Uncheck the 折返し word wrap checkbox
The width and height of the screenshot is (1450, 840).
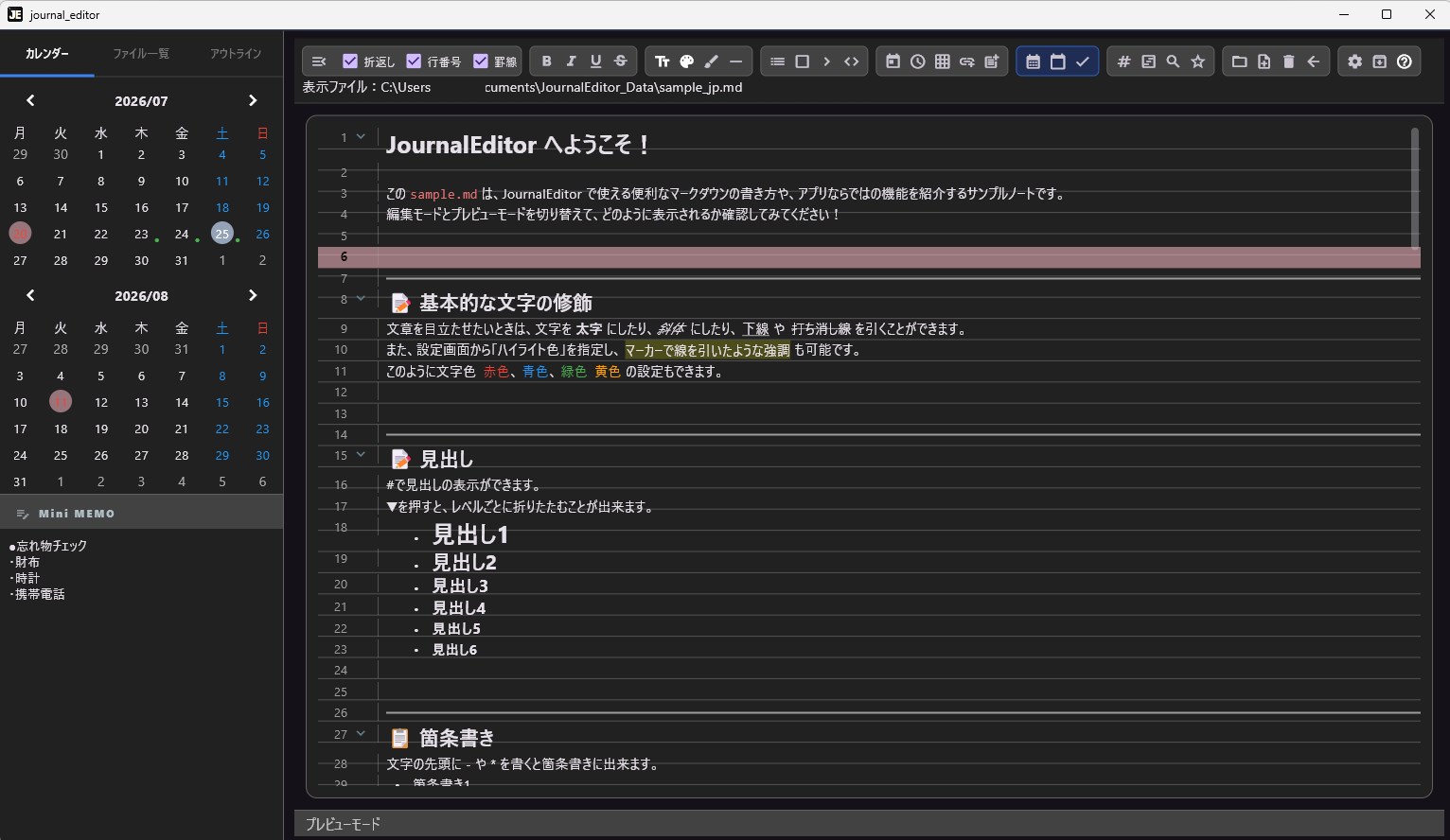coord(350,61)
